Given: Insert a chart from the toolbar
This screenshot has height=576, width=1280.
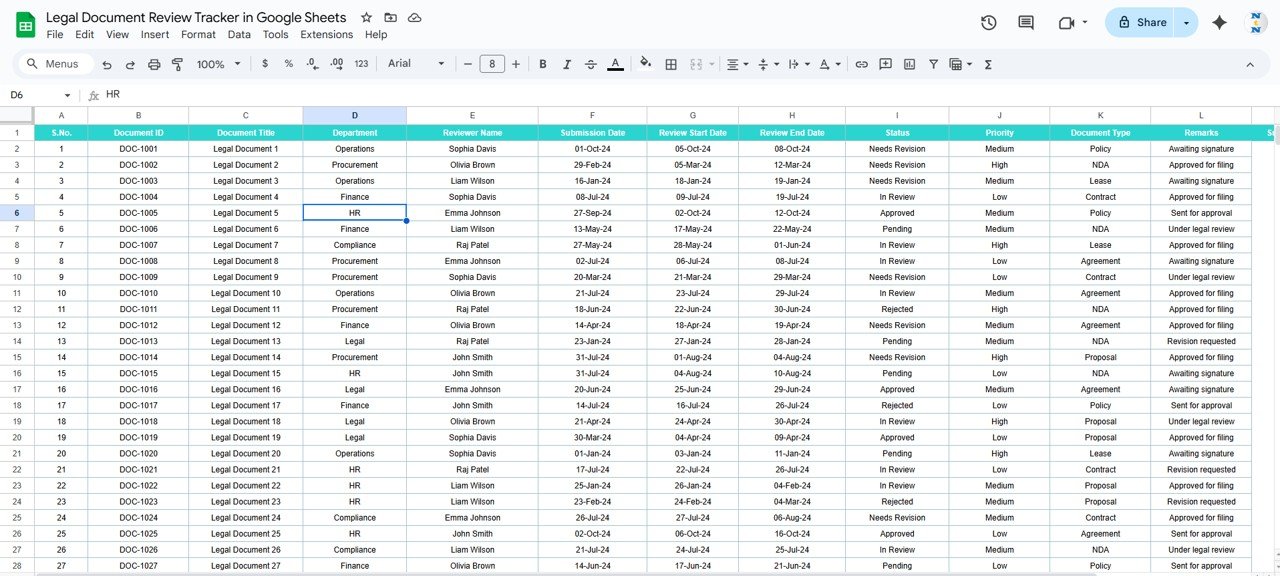Looking at the screenshot, I should point(909,64).
